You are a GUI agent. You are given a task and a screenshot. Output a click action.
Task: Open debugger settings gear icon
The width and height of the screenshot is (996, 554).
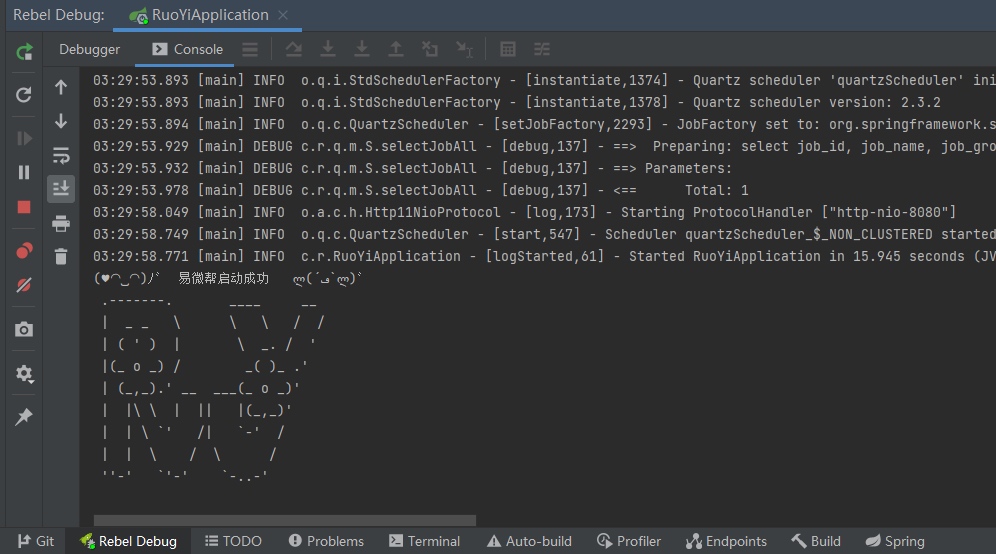(x=24, y=374)
